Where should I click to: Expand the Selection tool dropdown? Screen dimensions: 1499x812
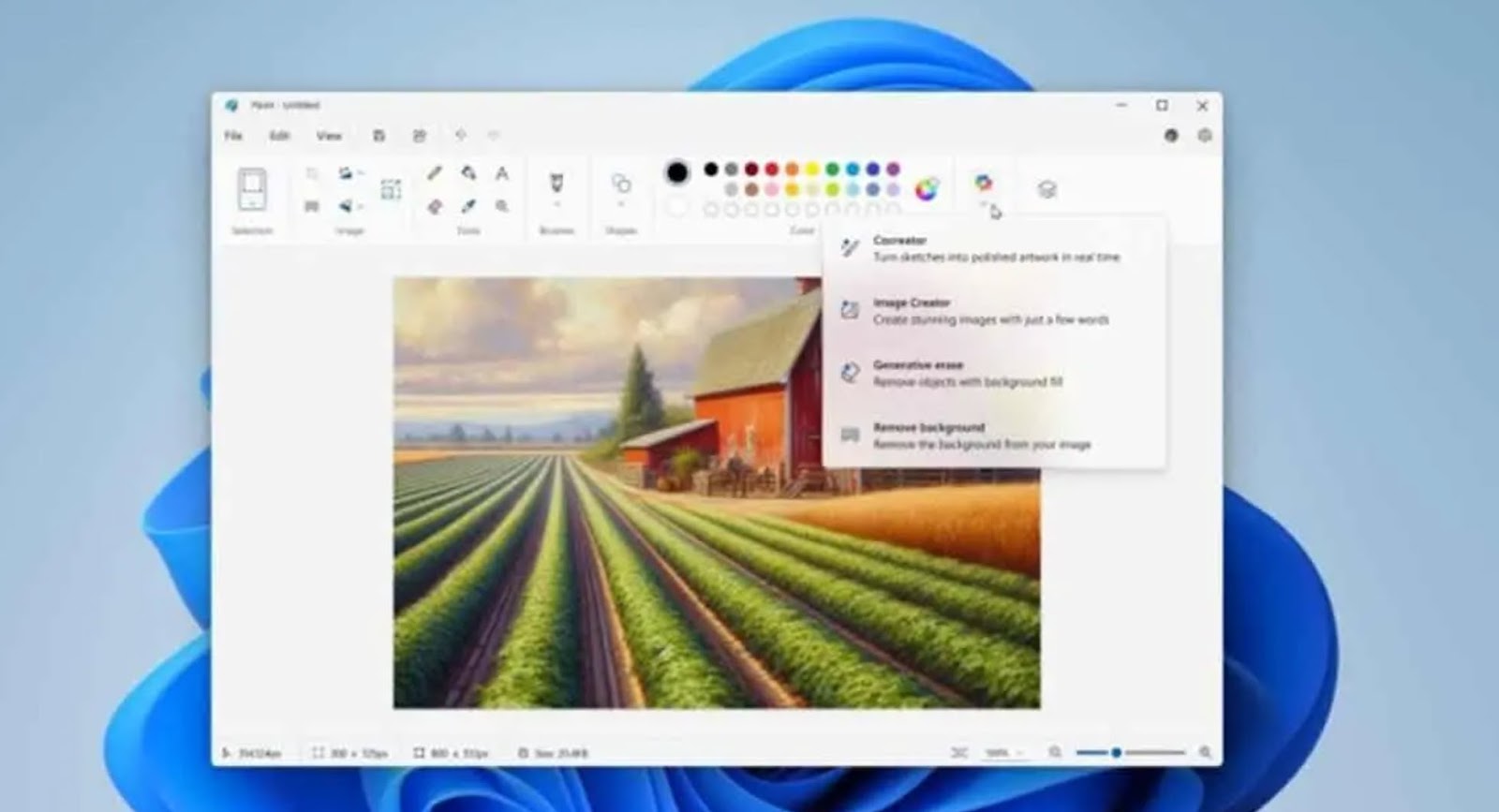252,202
